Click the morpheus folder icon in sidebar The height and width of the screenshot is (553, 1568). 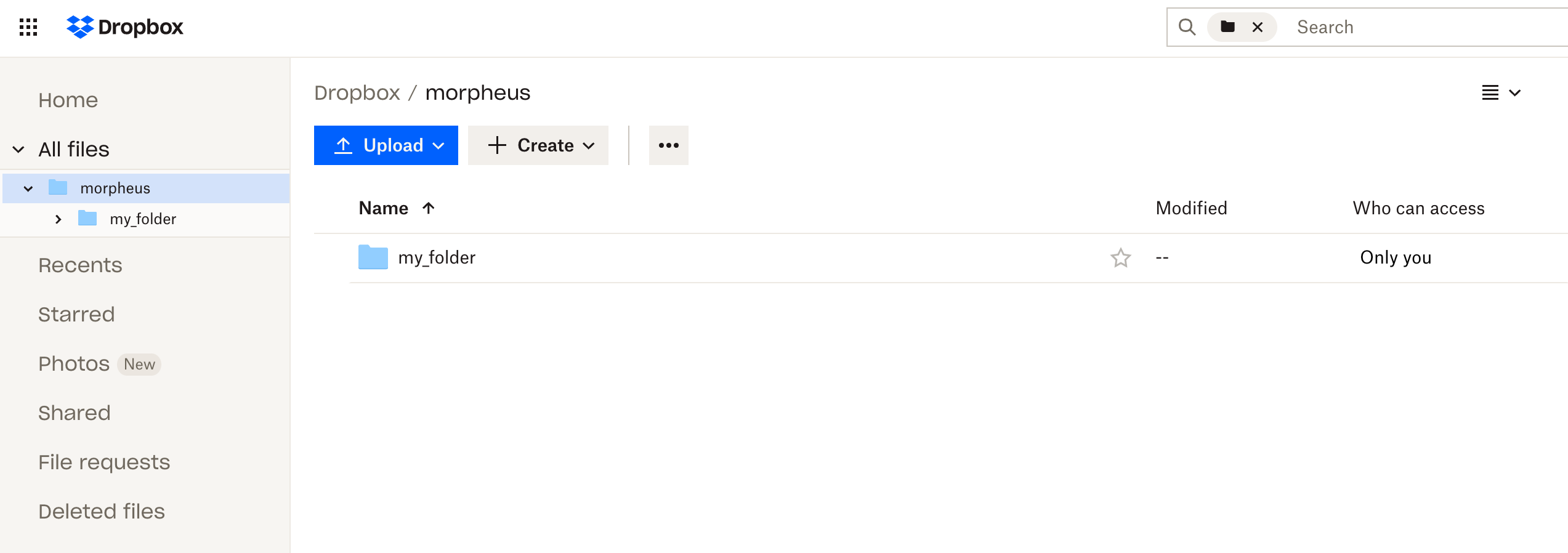tap(58, 187)
